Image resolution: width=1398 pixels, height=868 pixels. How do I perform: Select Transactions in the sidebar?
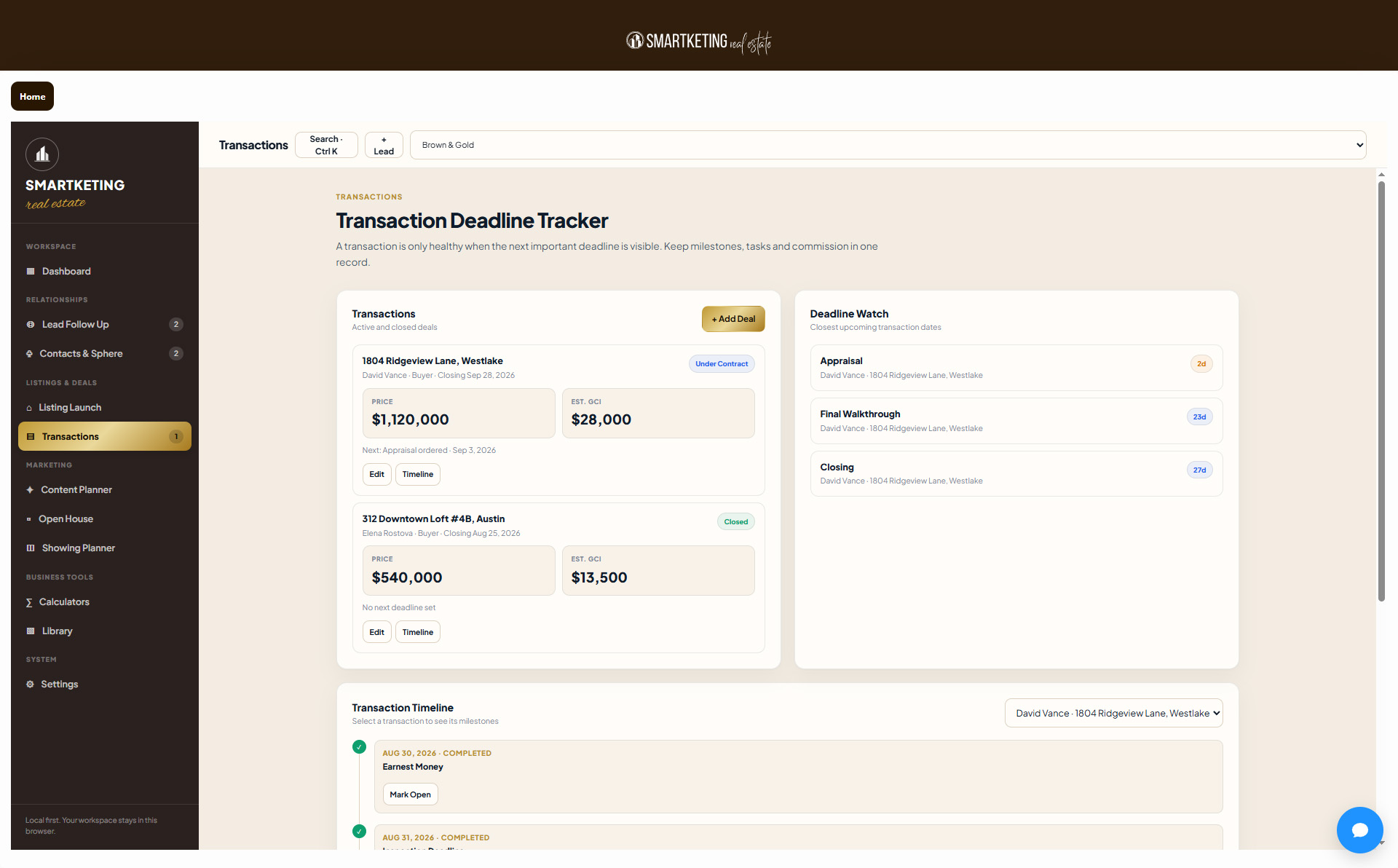105,436
